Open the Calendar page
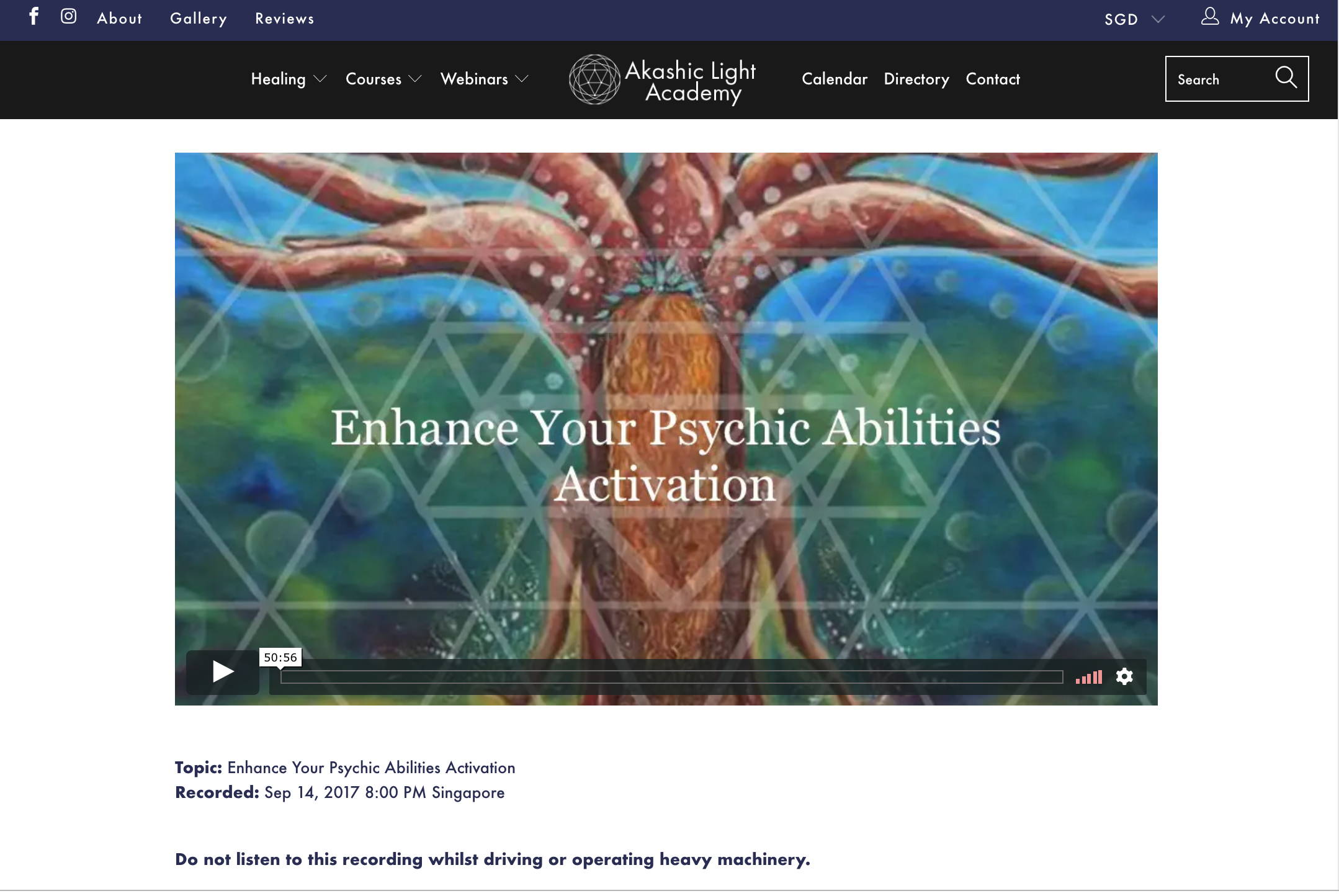Image resolution: width=1339 pixels, height=896 pixels. 835,79
